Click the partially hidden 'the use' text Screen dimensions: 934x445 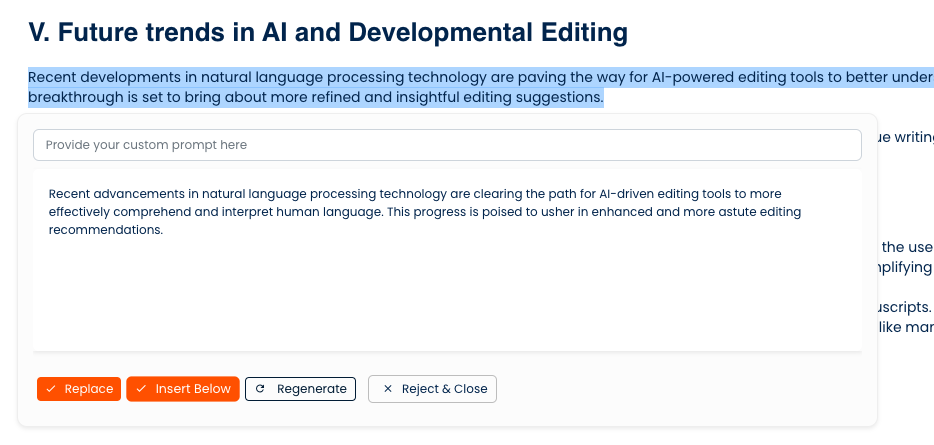tap(906, 247)
